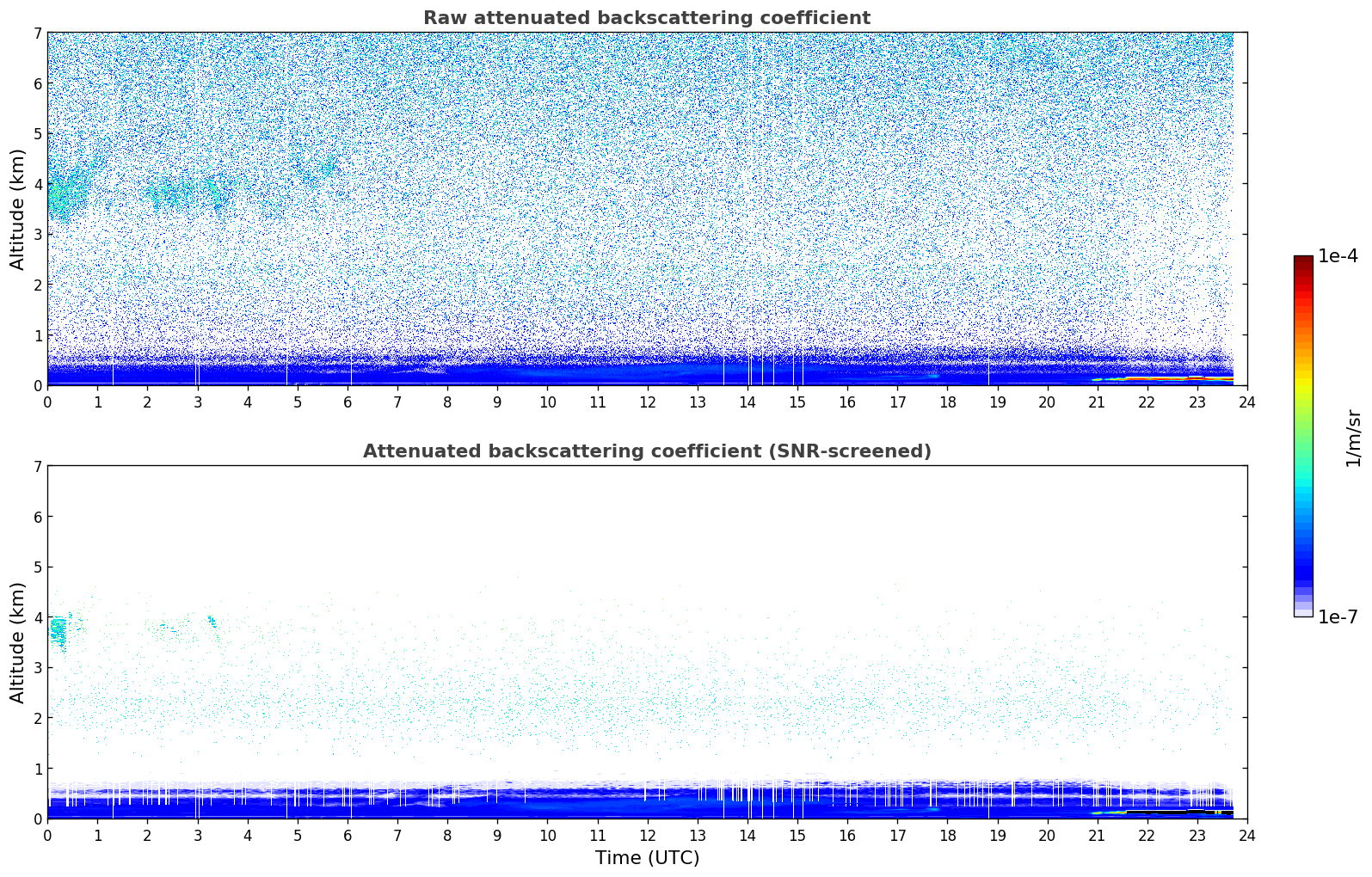1372x877 pixels.
Task: Click the "12" time tick under the SNR-screened plot
Action: click(647, 835)
